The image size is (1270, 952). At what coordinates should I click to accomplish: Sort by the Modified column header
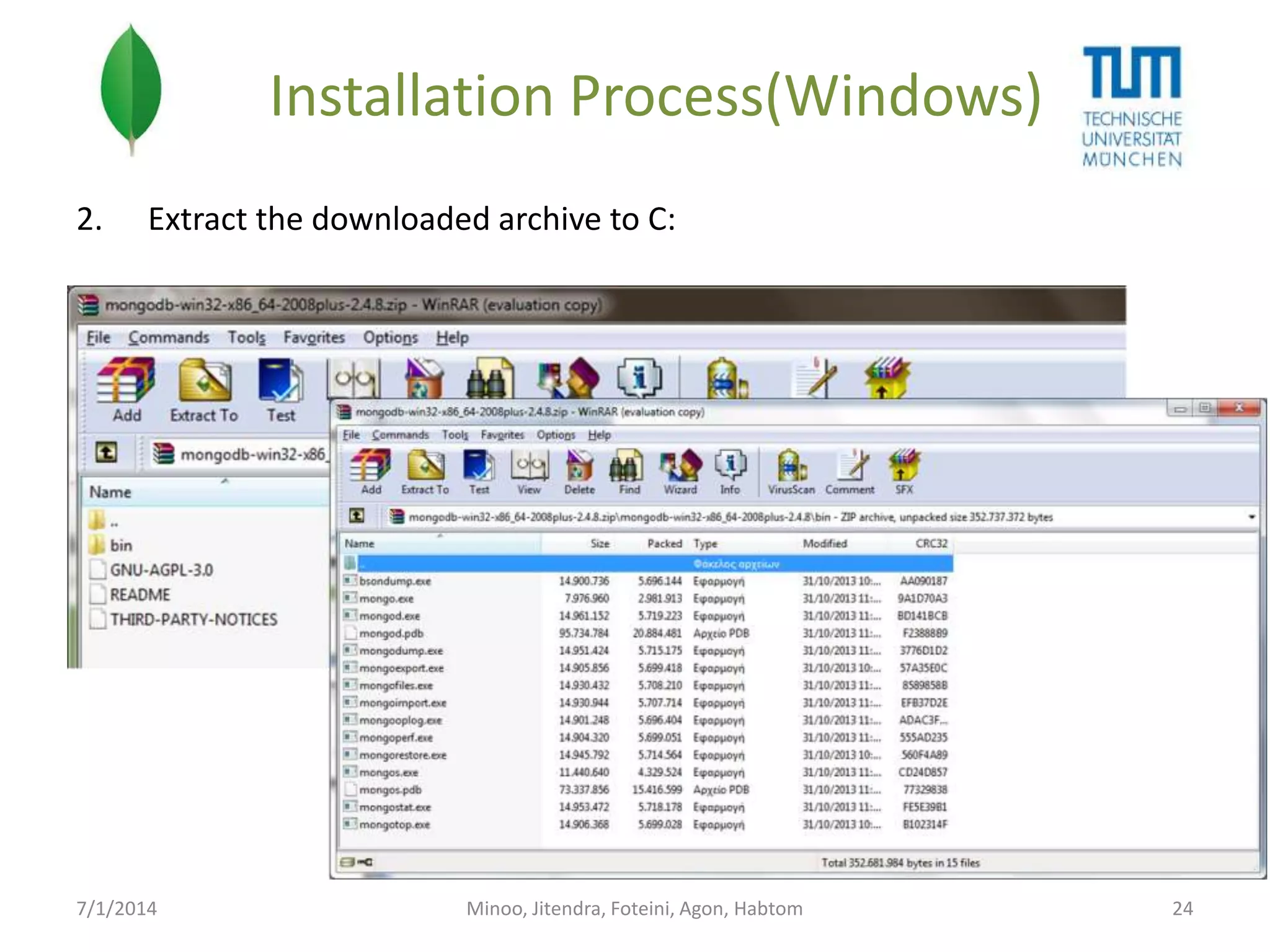click(x=824, y=544)
